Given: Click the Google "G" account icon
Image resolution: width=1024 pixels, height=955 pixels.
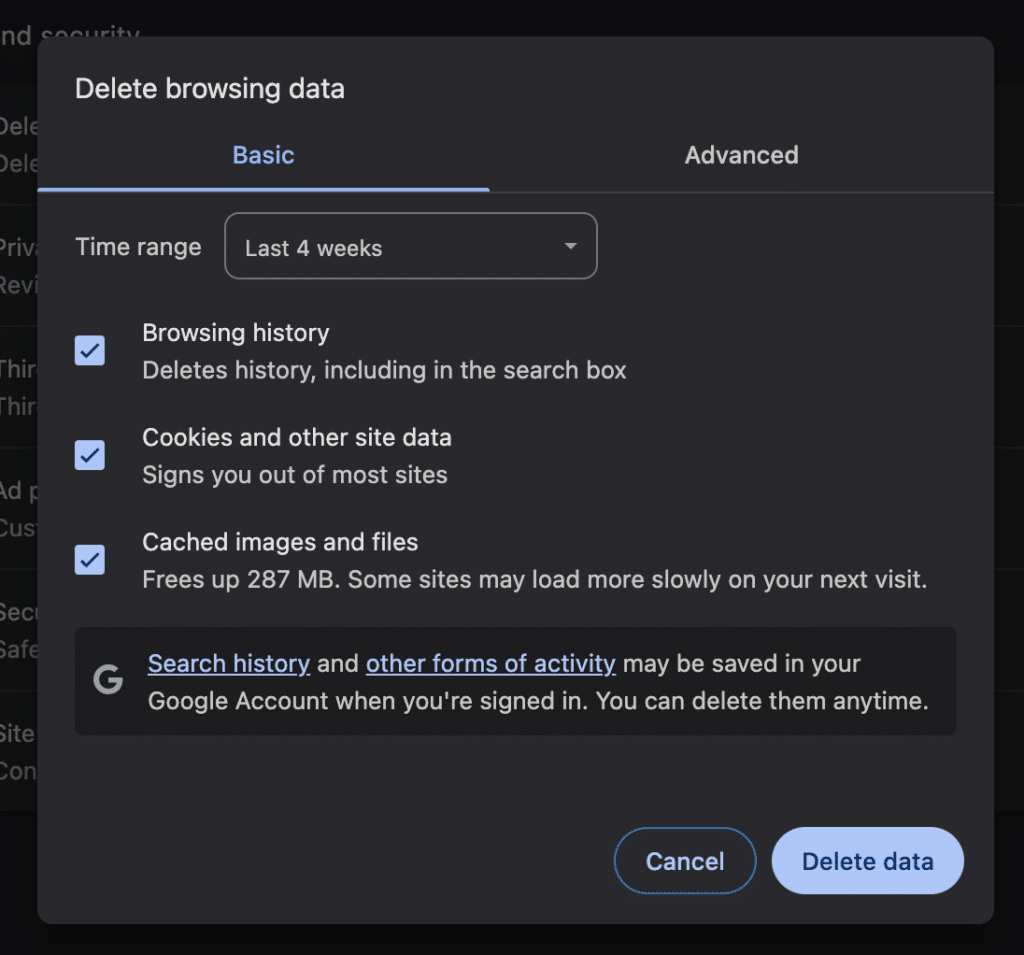Looking at the screenshot, I should [x=107, y=680].
